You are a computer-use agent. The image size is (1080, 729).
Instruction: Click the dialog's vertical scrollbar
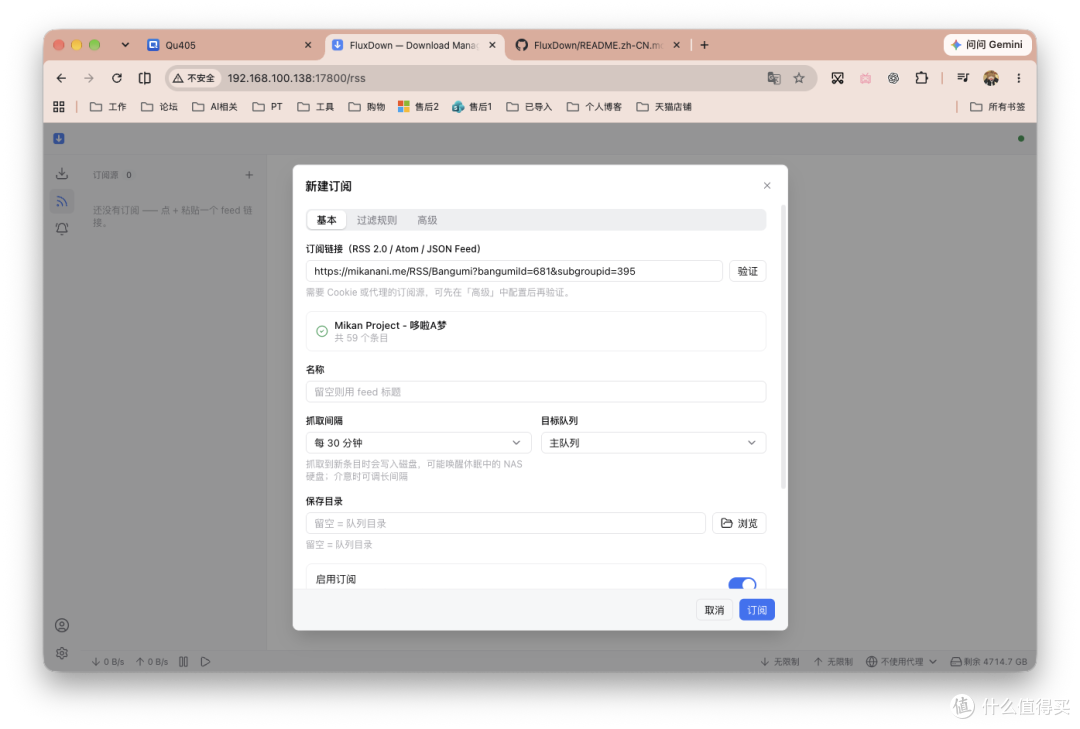click(x=782, y=347)
